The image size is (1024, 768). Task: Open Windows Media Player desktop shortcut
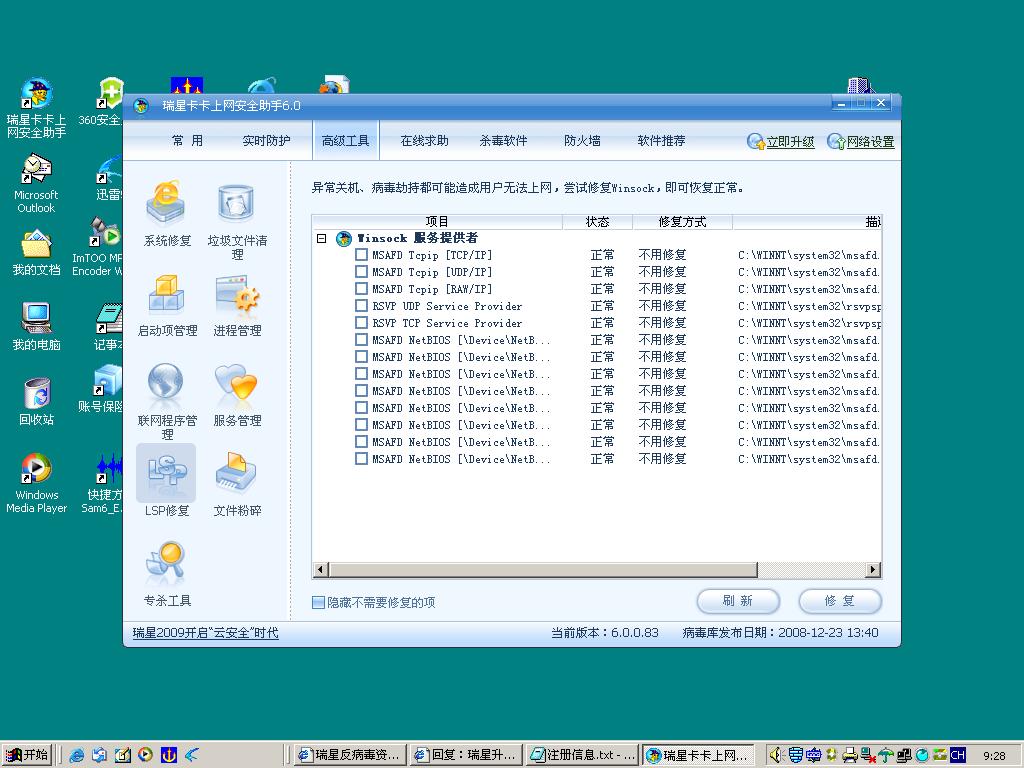(37, 483)
